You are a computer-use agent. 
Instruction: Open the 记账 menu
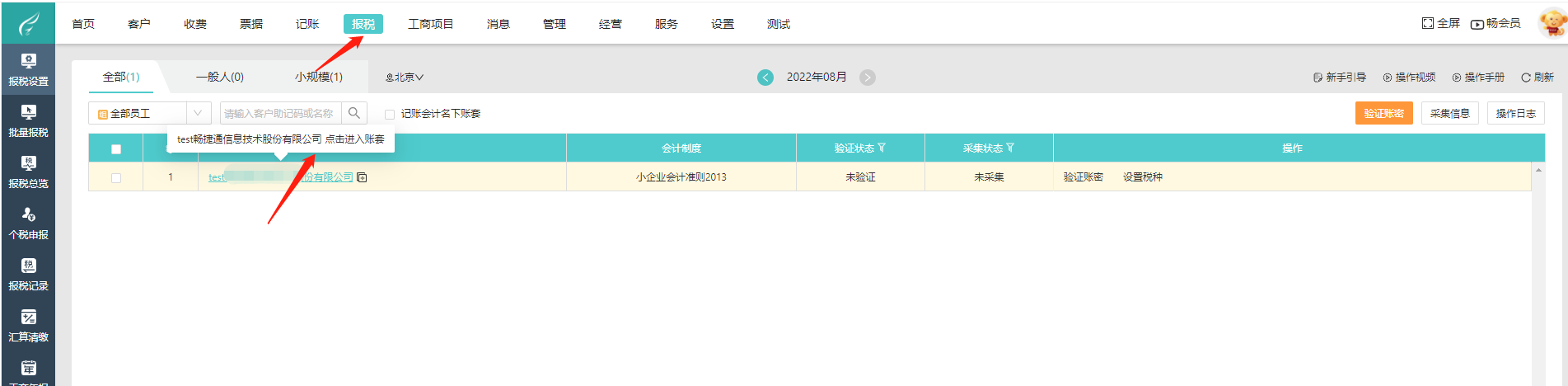(307, 24)
